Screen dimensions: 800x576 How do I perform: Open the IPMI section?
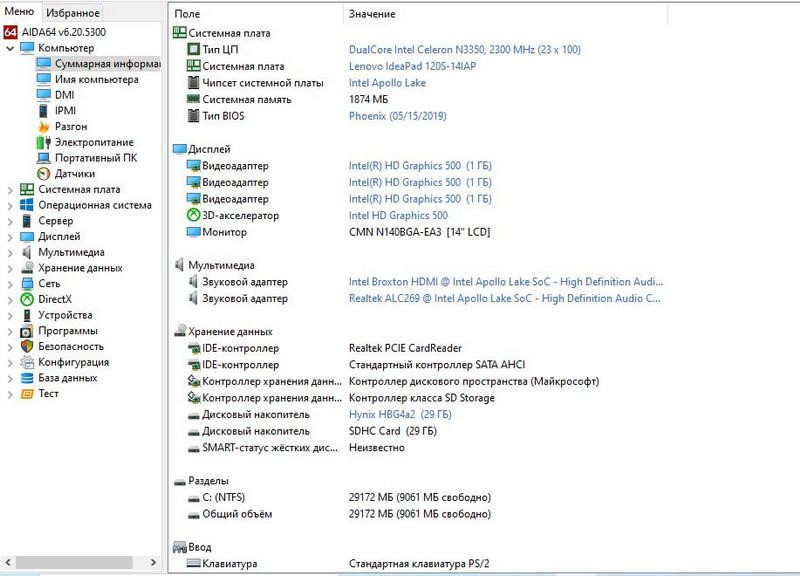62,112
